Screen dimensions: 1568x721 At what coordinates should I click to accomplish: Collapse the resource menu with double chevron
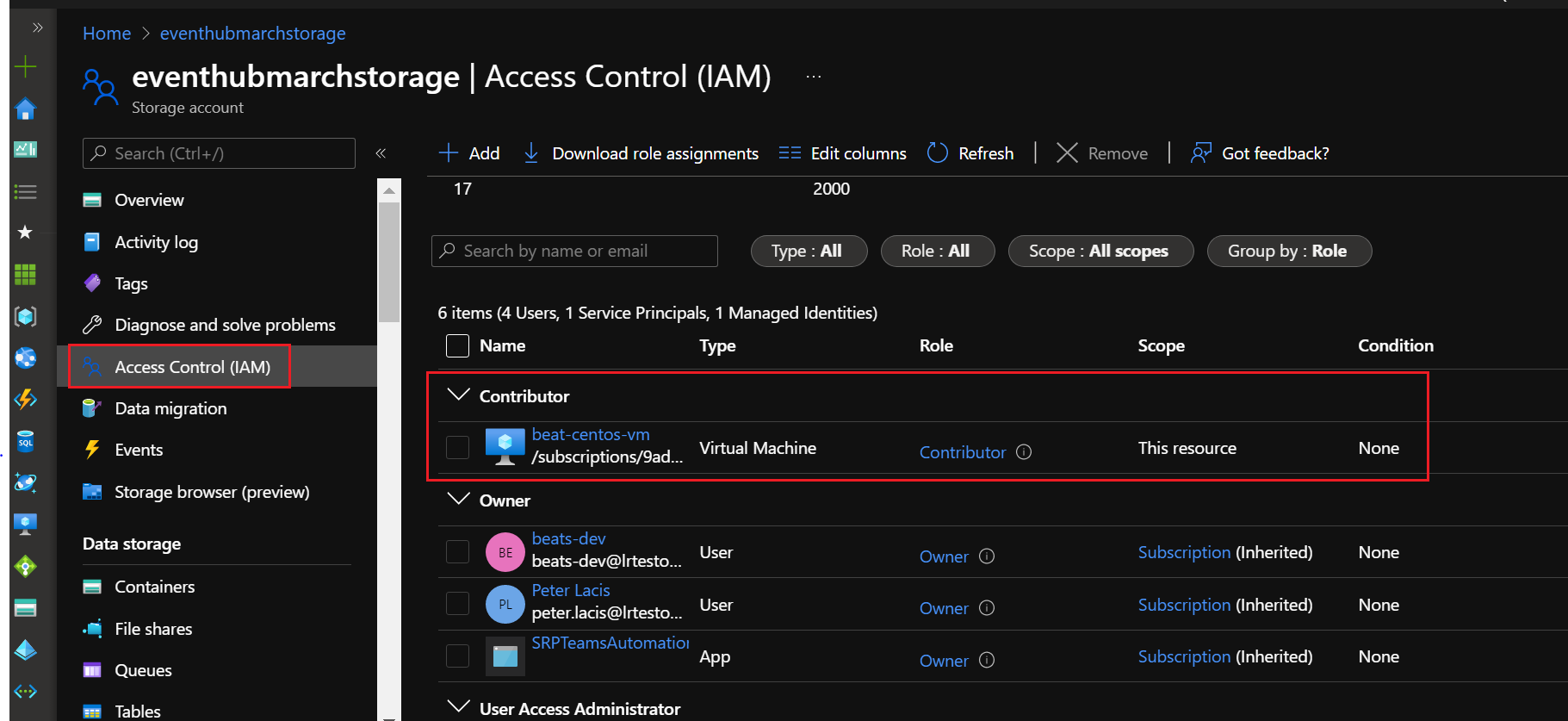pyautogui.click(x=381, y=153)
